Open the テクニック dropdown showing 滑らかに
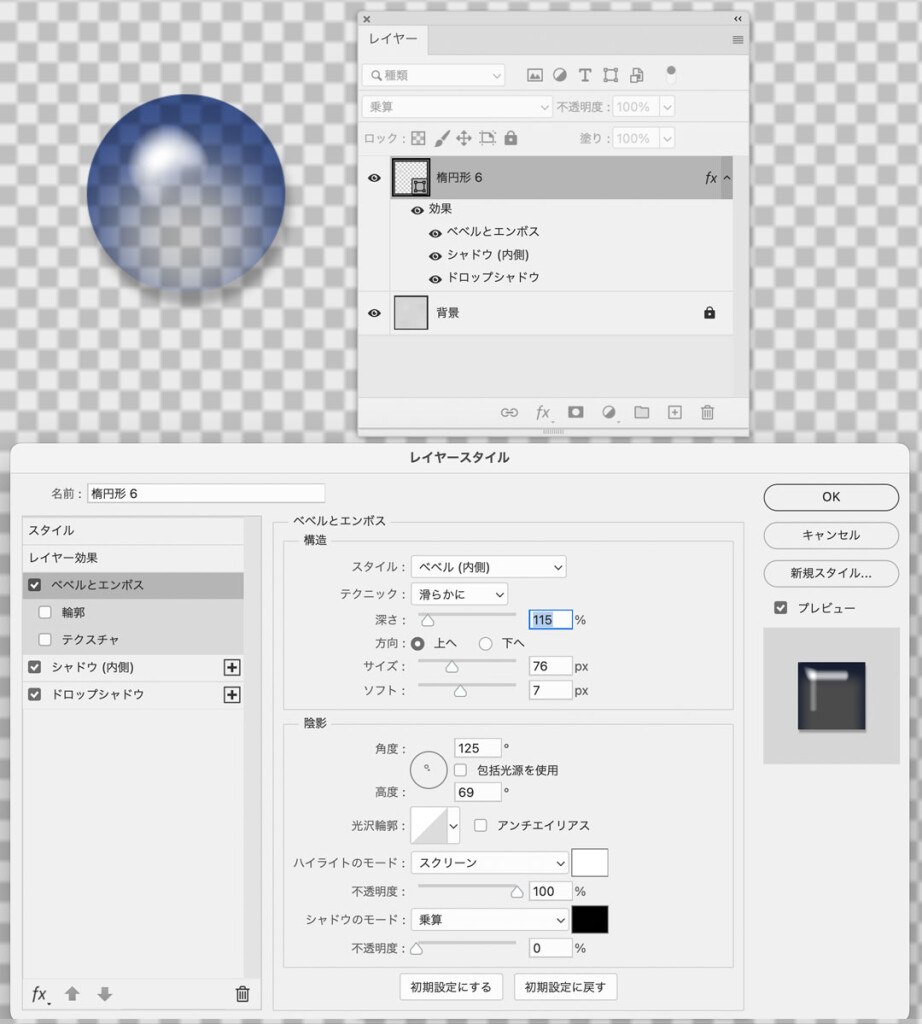922x1024 pixels. point(460,594)
